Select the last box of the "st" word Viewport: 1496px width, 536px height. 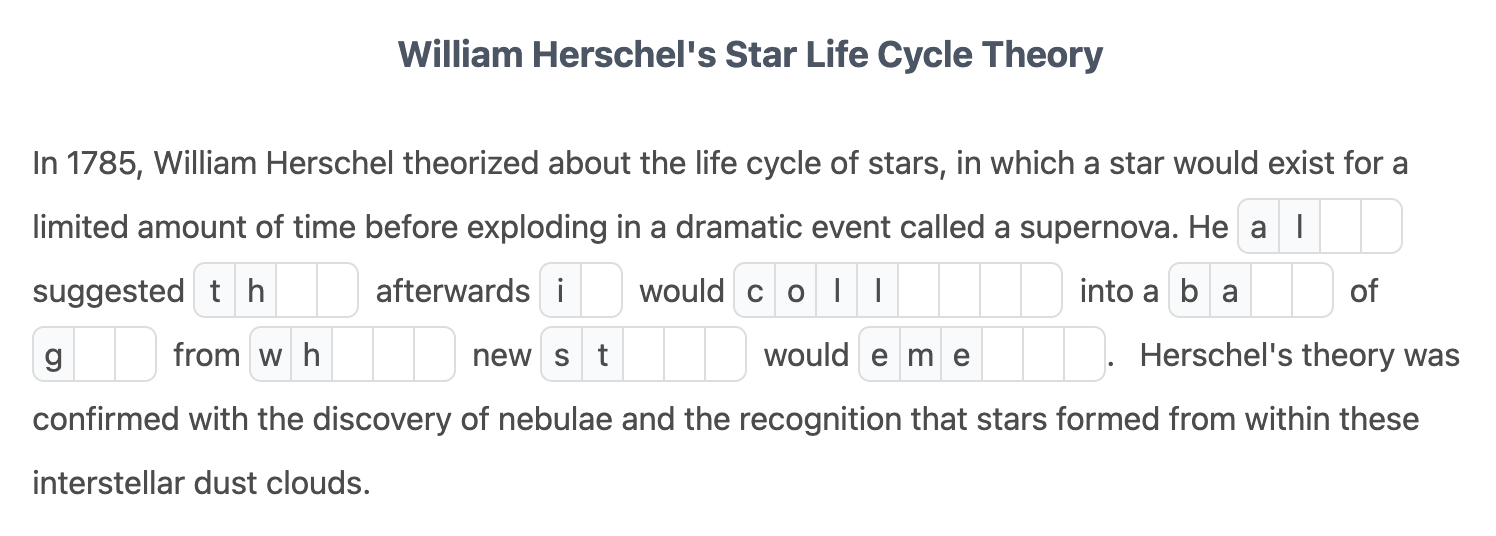point(725,355)
